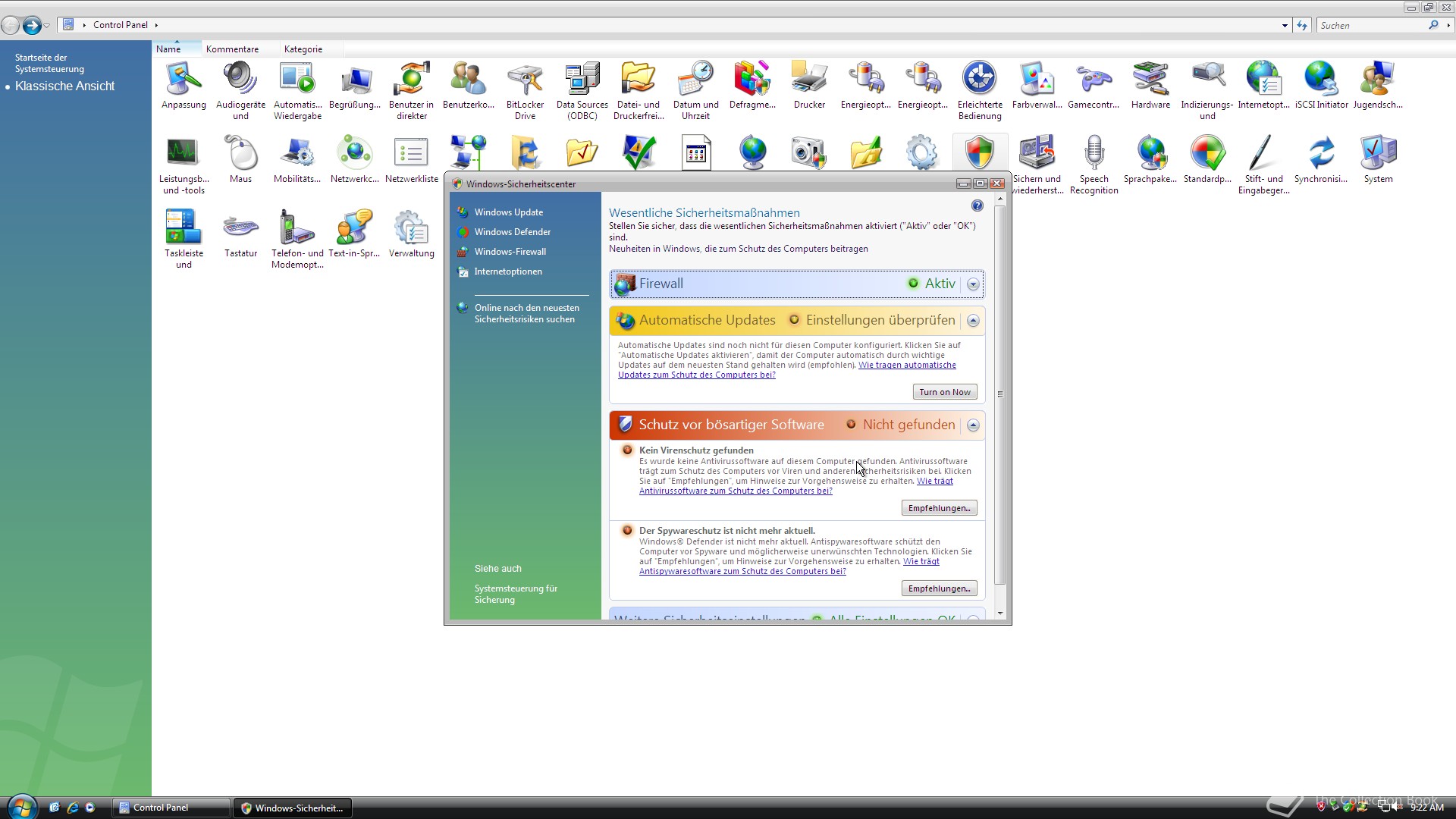This screenshot has width=1456, height=819.
Task: Click the Turn on Now button
Action: point(944,392)
